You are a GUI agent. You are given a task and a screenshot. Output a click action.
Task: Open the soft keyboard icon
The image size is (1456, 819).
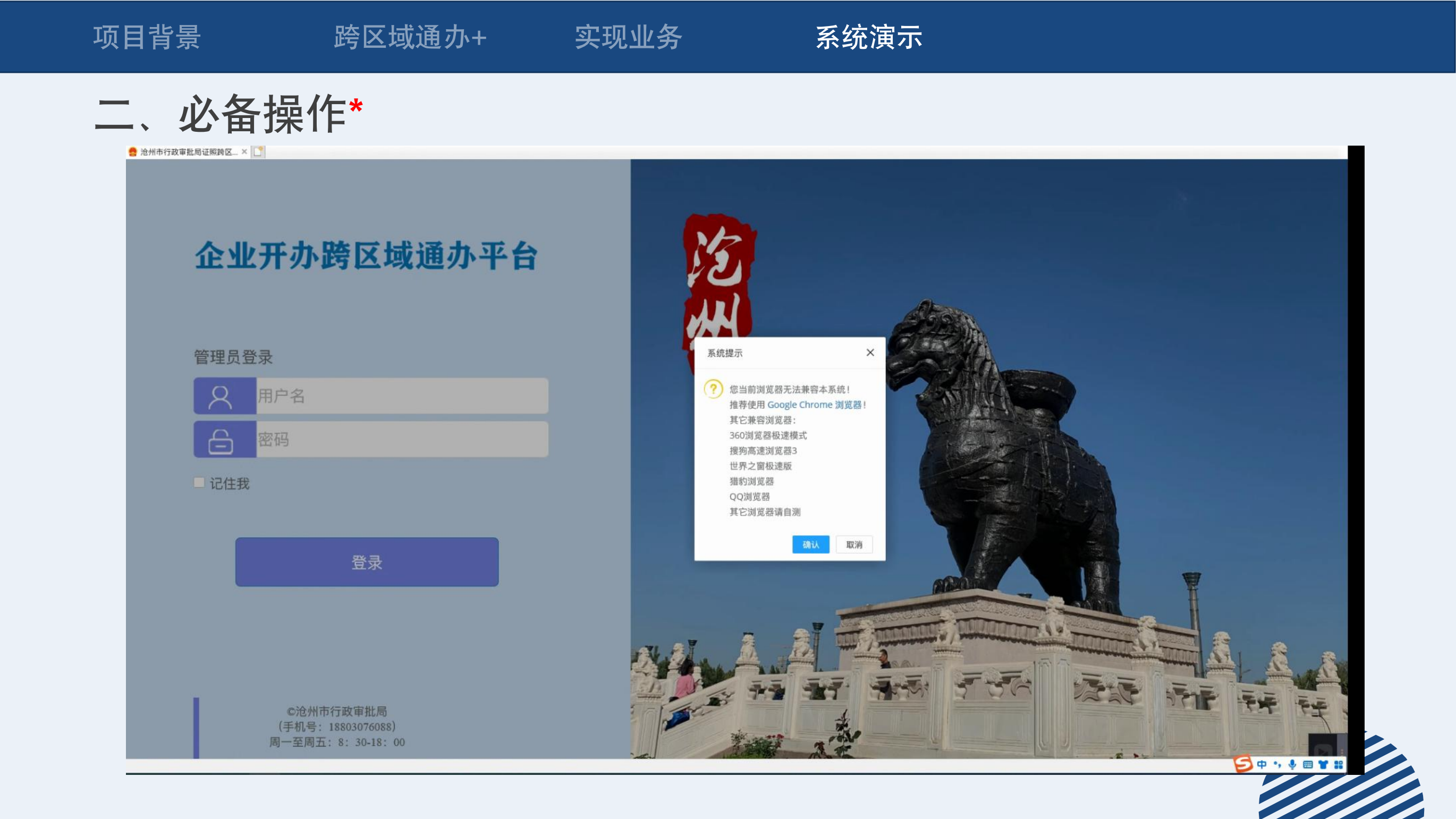[1307, 765]
